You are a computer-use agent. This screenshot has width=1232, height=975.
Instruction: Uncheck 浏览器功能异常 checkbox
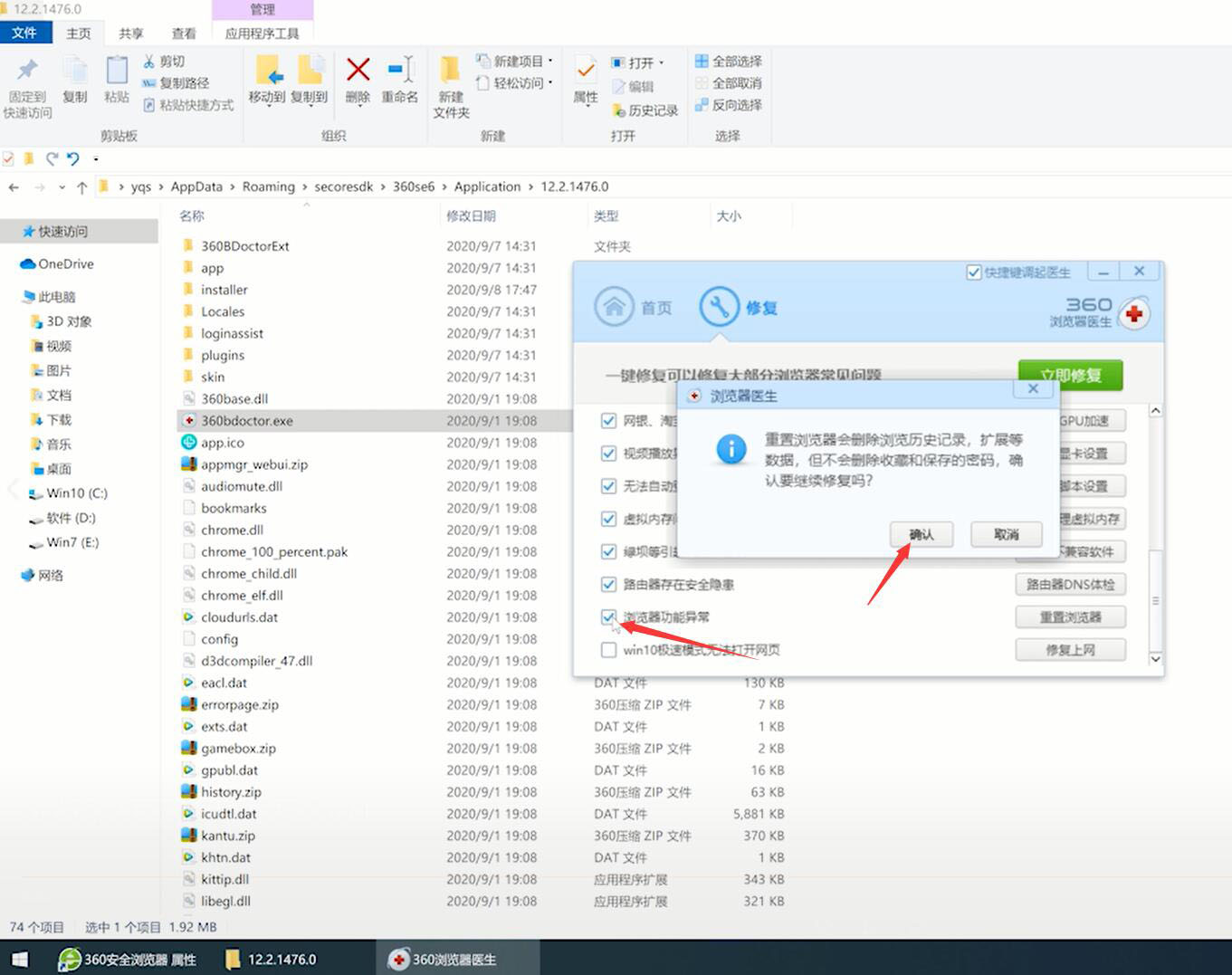[609, 617]
